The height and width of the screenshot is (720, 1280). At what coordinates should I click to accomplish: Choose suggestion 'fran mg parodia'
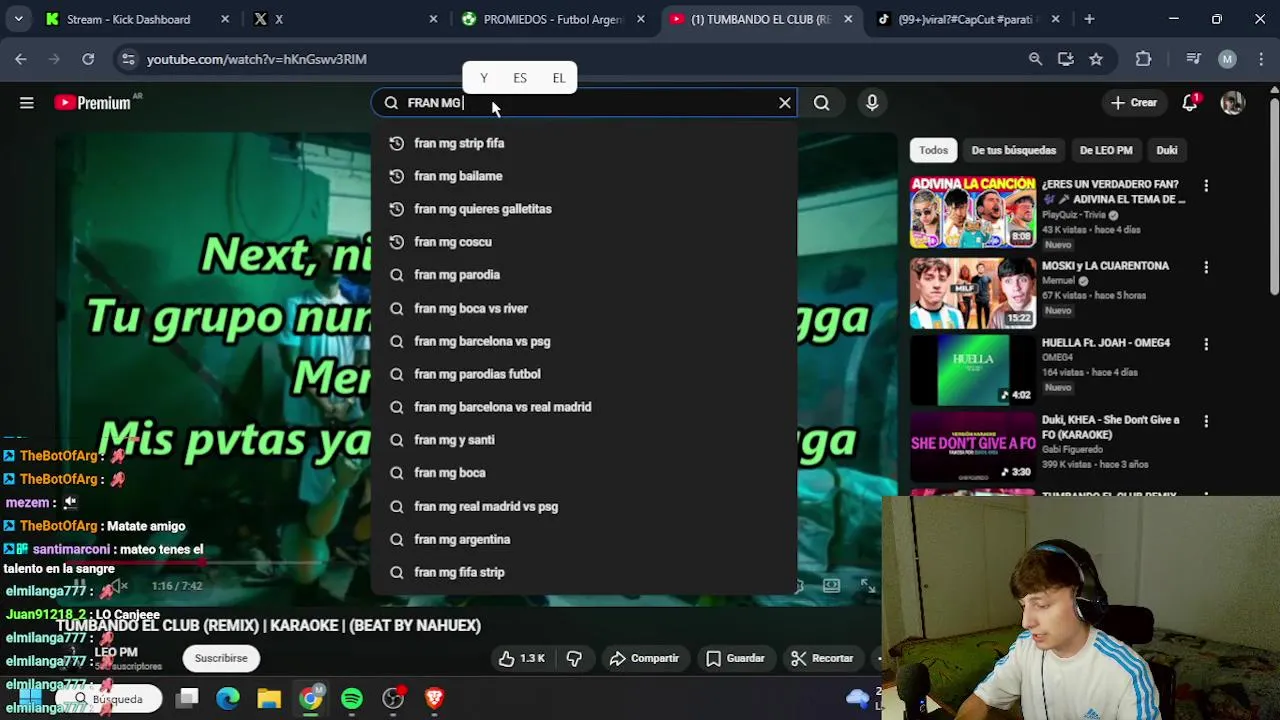point(584,275)
